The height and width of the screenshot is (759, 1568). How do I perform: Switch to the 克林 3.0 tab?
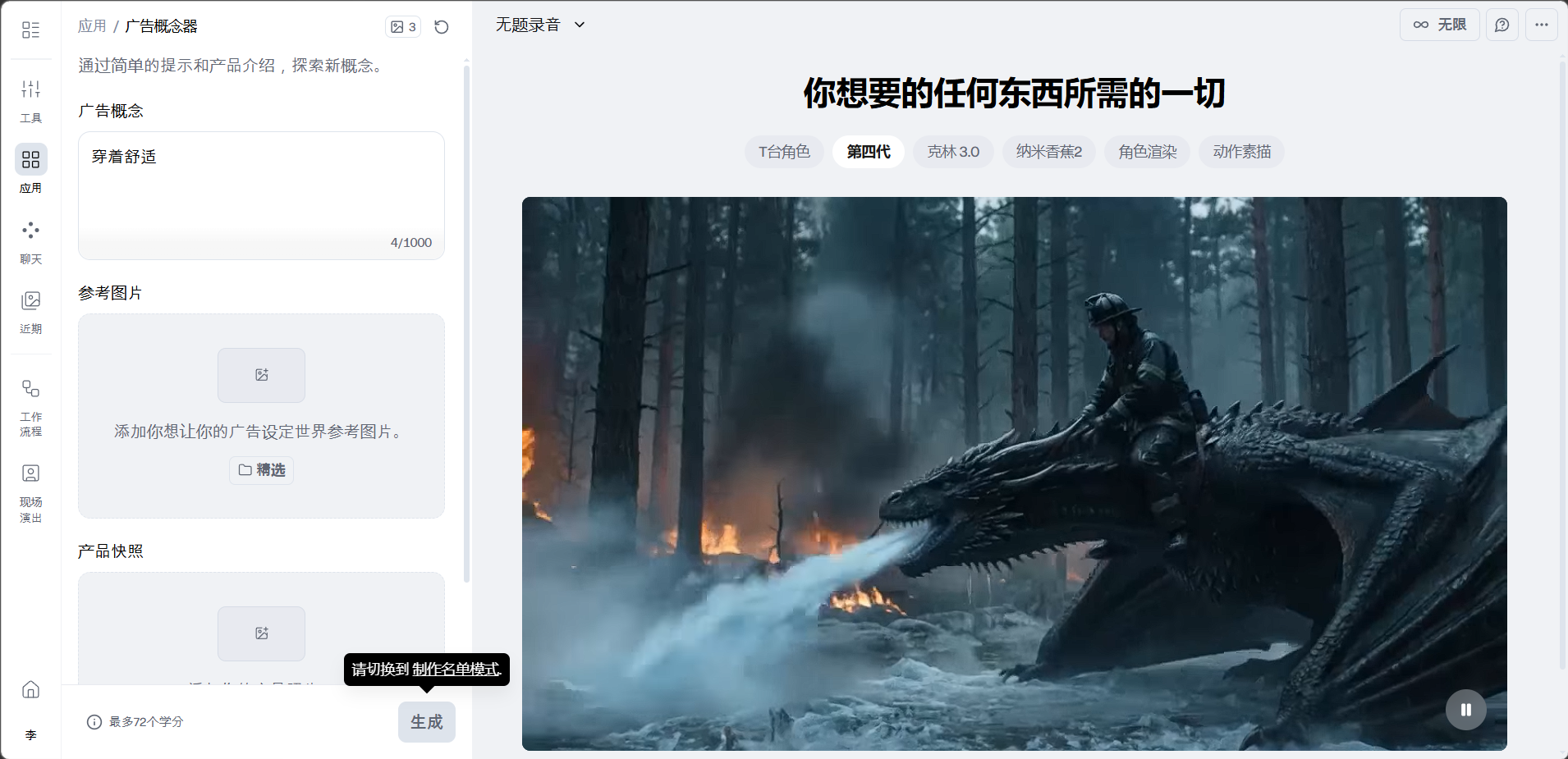pyautogui.click(x=952, y=152)
